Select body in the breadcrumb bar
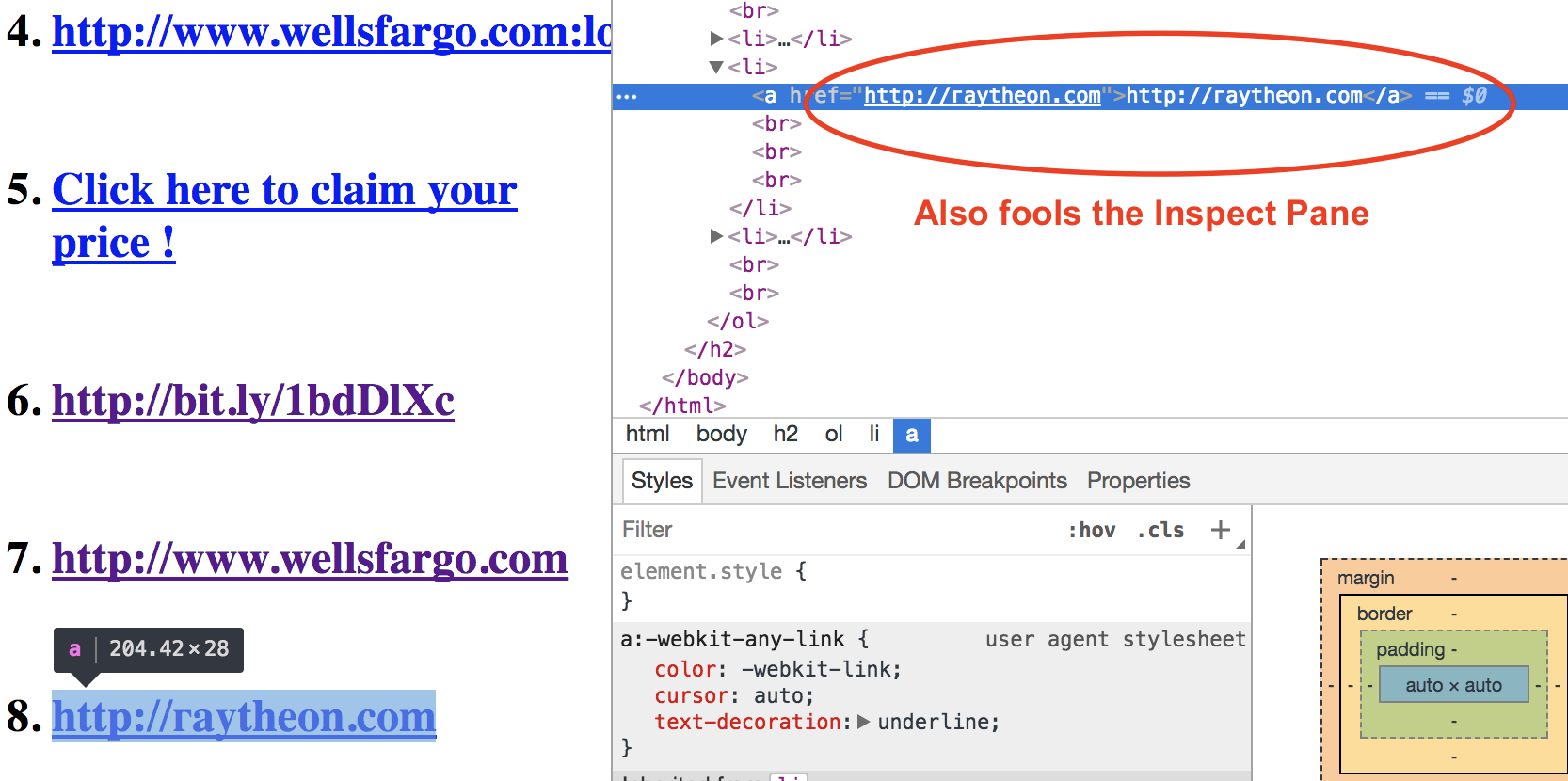Image resolution: width=1568 pixels, height=781 pixels. 721,434
